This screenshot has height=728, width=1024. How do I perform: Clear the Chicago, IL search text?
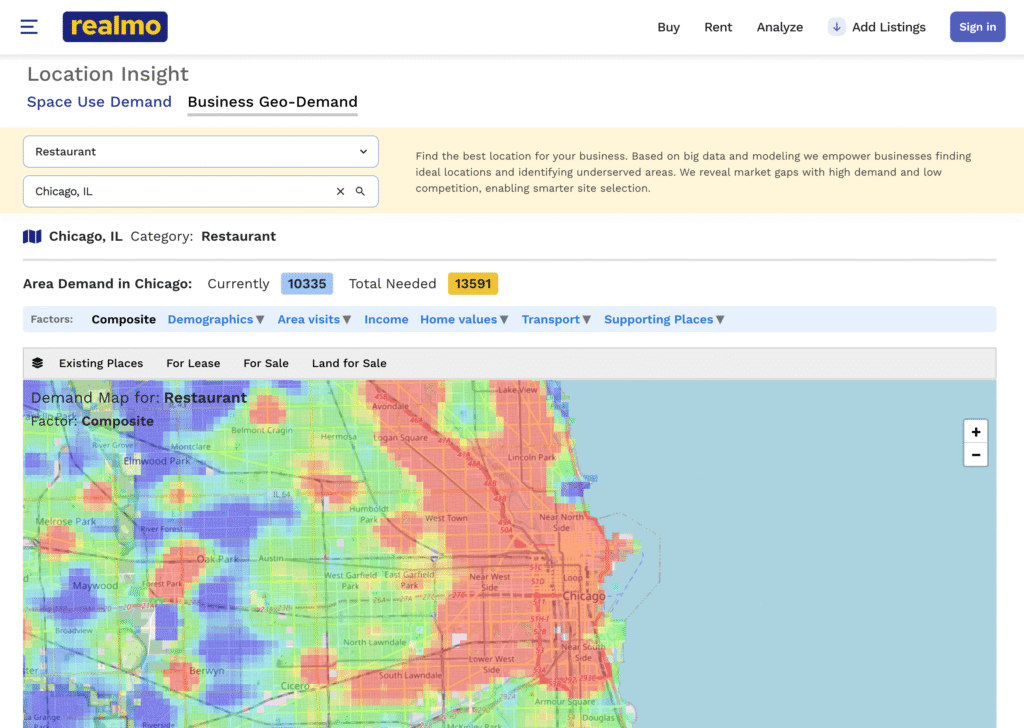coord(340,192)
